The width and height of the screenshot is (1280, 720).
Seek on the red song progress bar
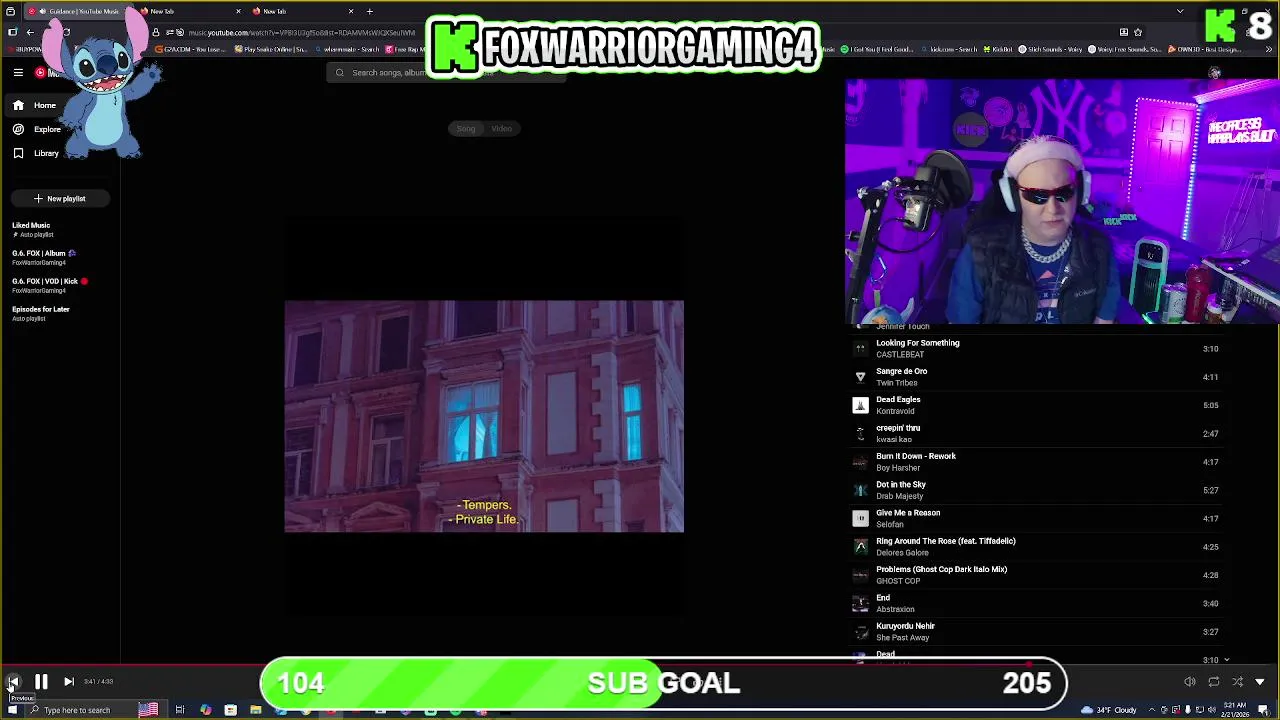pos(640,664)
